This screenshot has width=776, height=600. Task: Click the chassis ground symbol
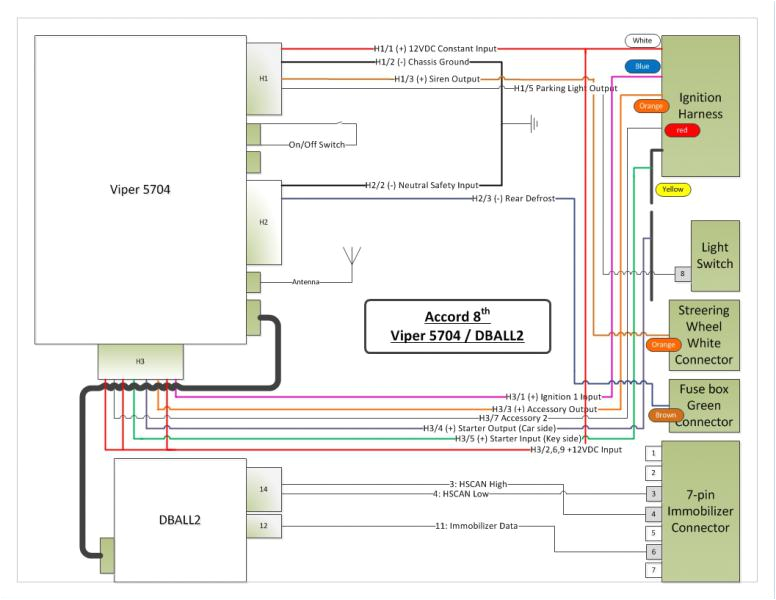coord(535,124)
